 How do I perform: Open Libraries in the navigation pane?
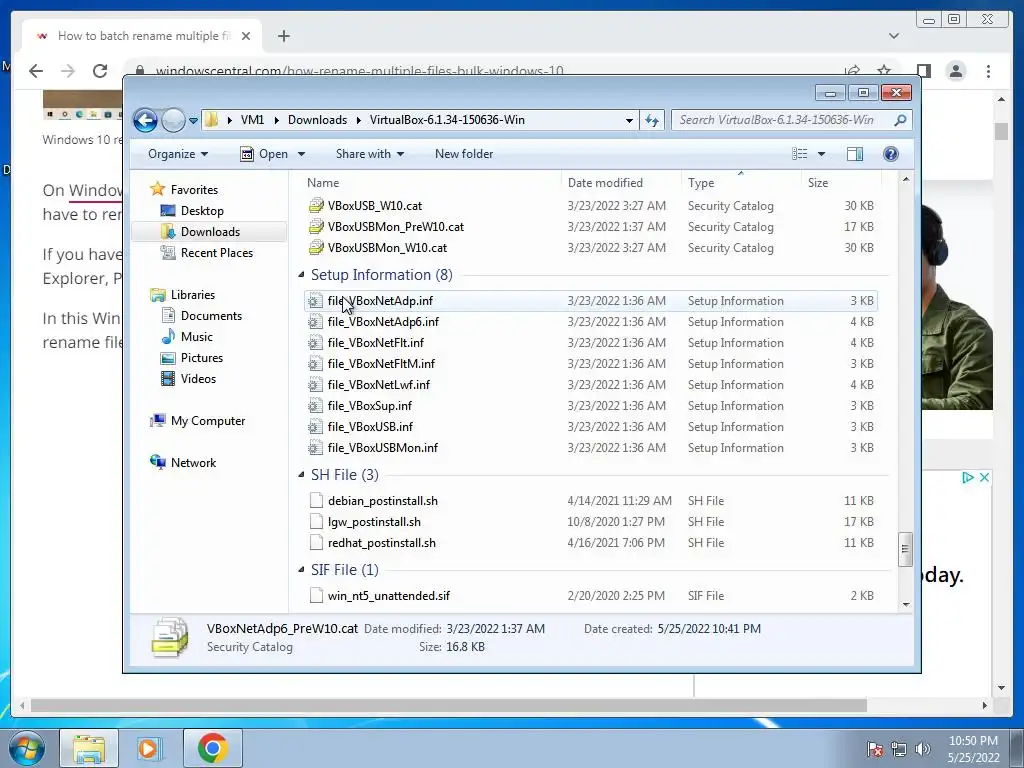pyautogui.click(x=193, y=295)
